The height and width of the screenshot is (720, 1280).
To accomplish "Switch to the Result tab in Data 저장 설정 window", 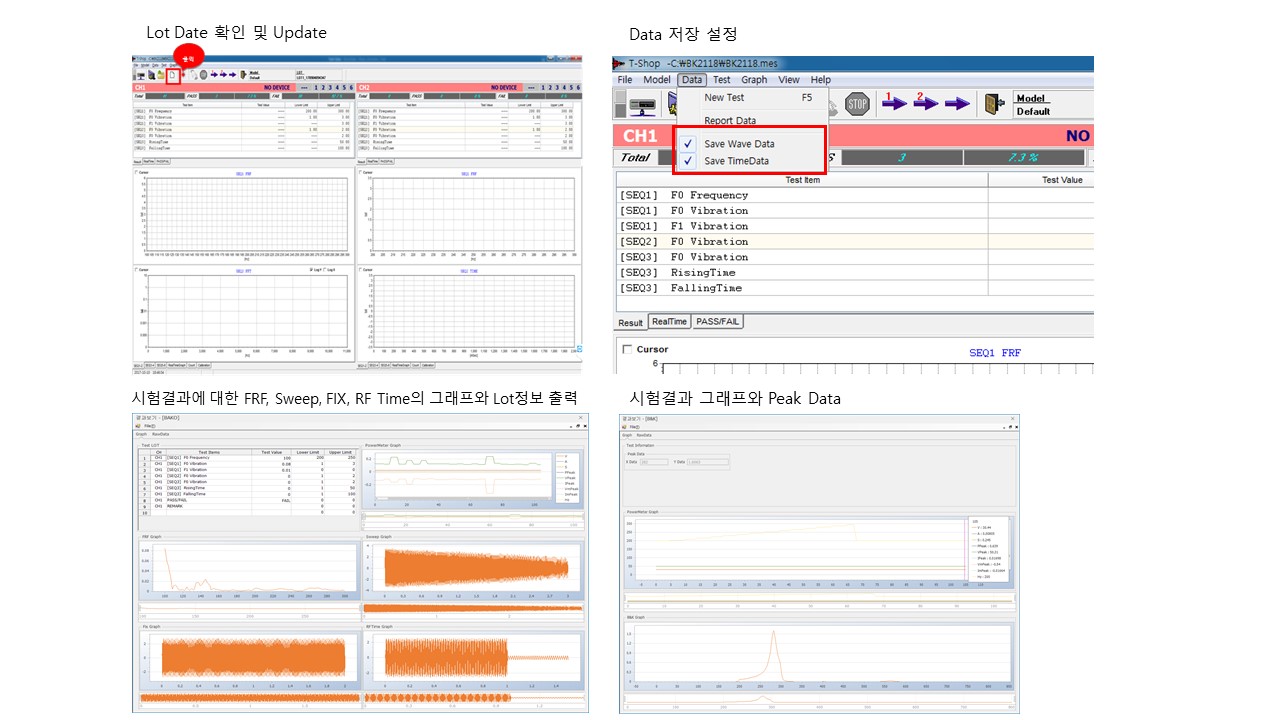I will click(x=630, y=323).
